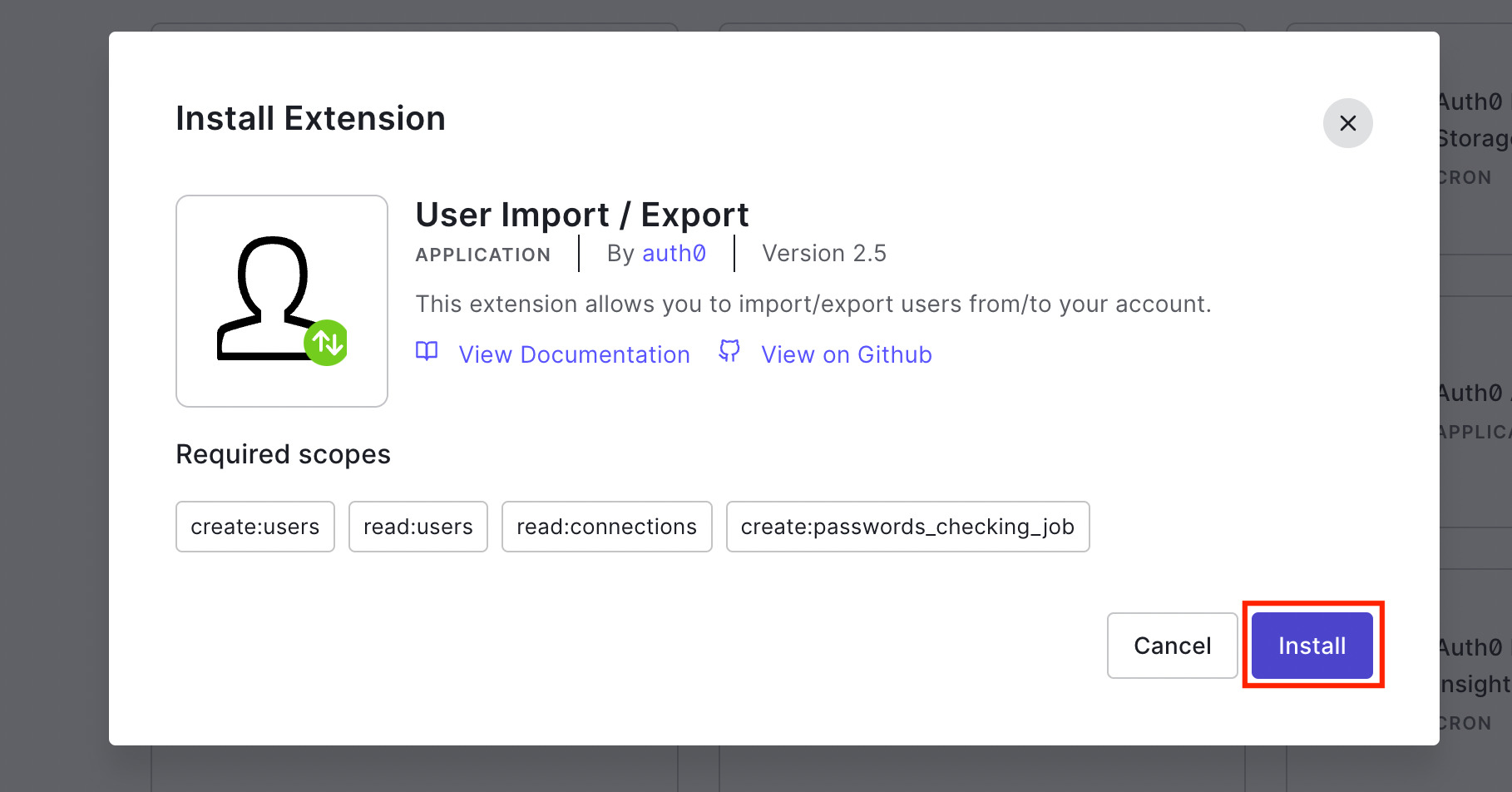Click the APPLICATION type label

tap(482, 255)
